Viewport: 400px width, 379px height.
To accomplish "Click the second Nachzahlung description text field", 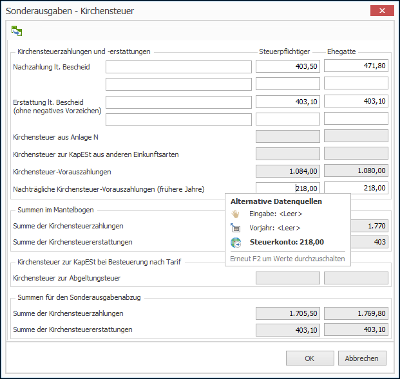I will (179, 84).
